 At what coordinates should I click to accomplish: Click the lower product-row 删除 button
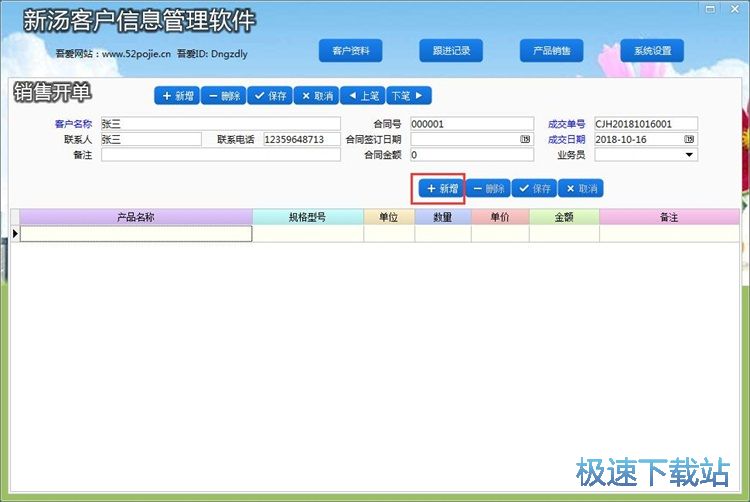[488, 188]
